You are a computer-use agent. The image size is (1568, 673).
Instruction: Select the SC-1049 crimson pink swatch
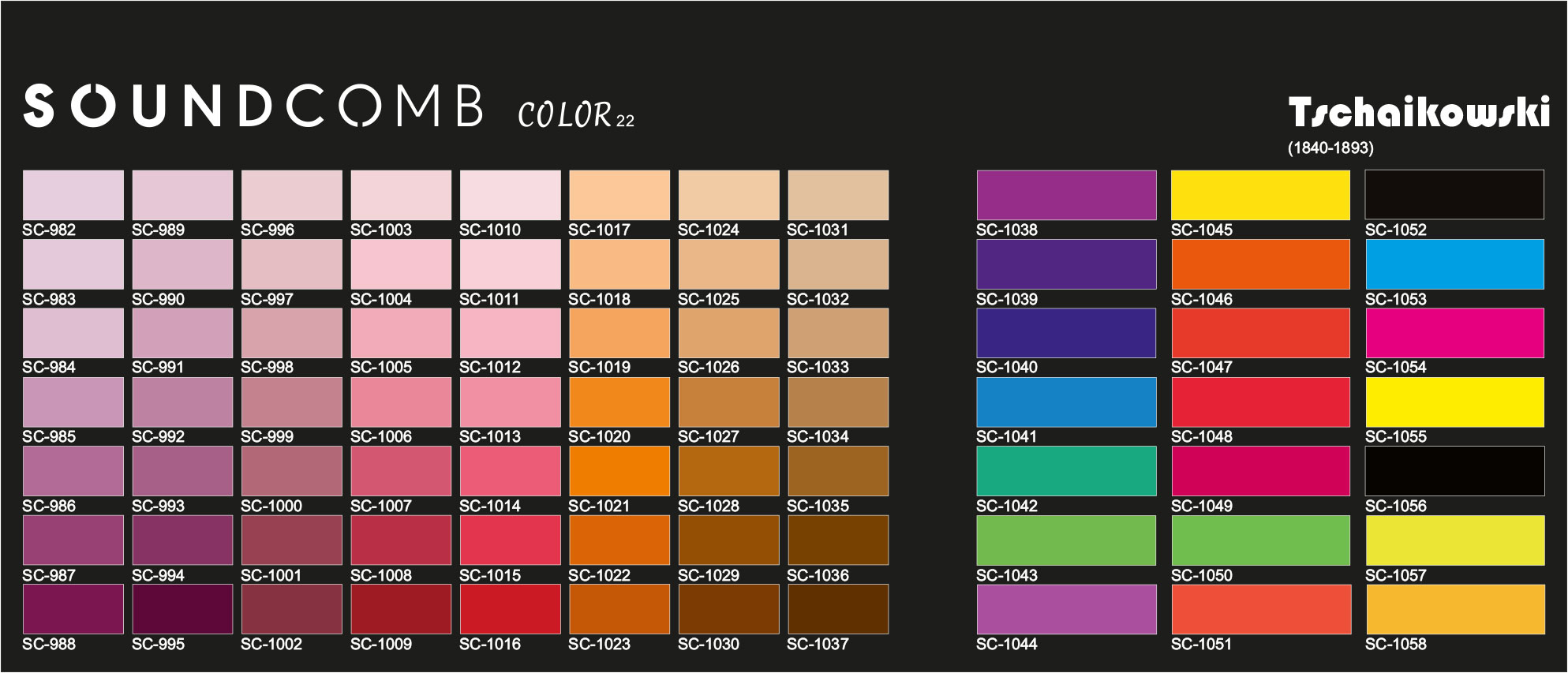pos(1261,471)
